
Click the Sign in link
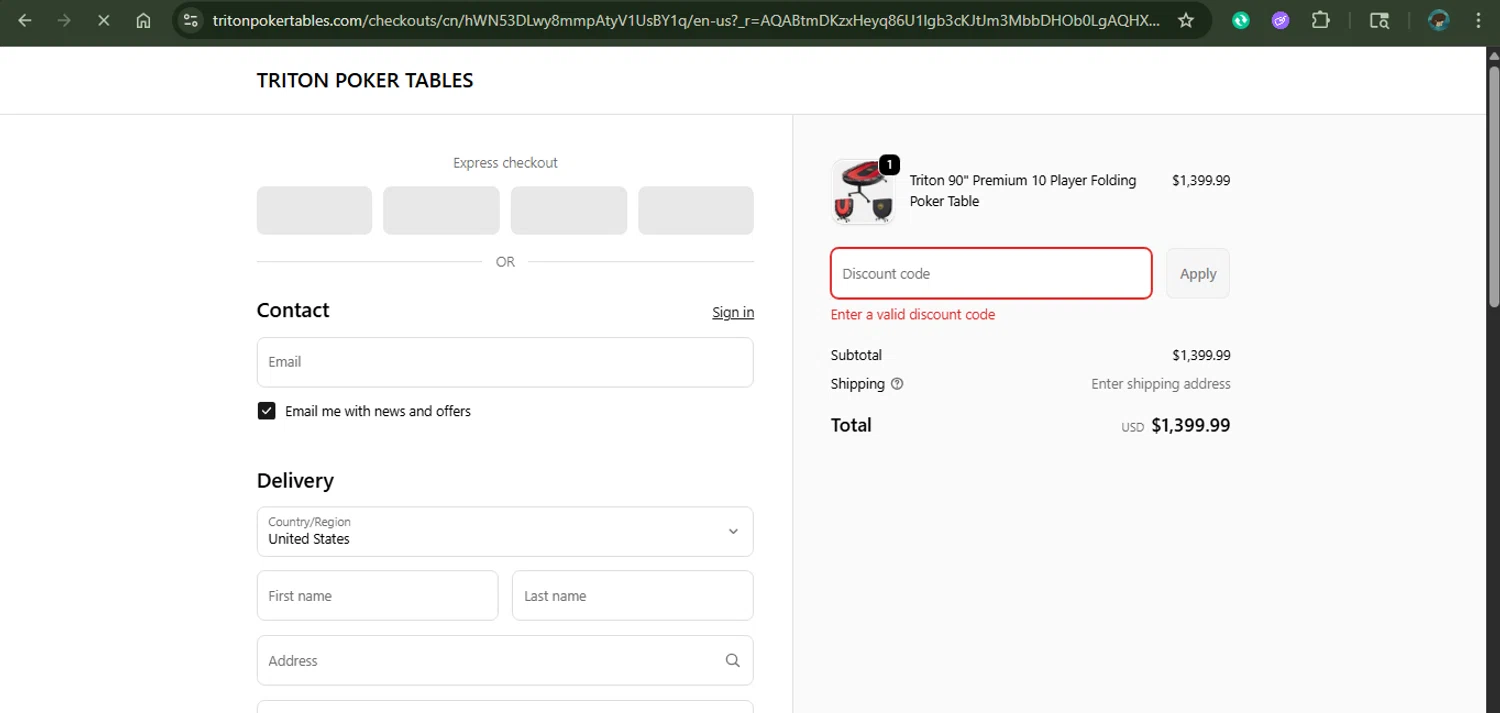tap(733, 313)
